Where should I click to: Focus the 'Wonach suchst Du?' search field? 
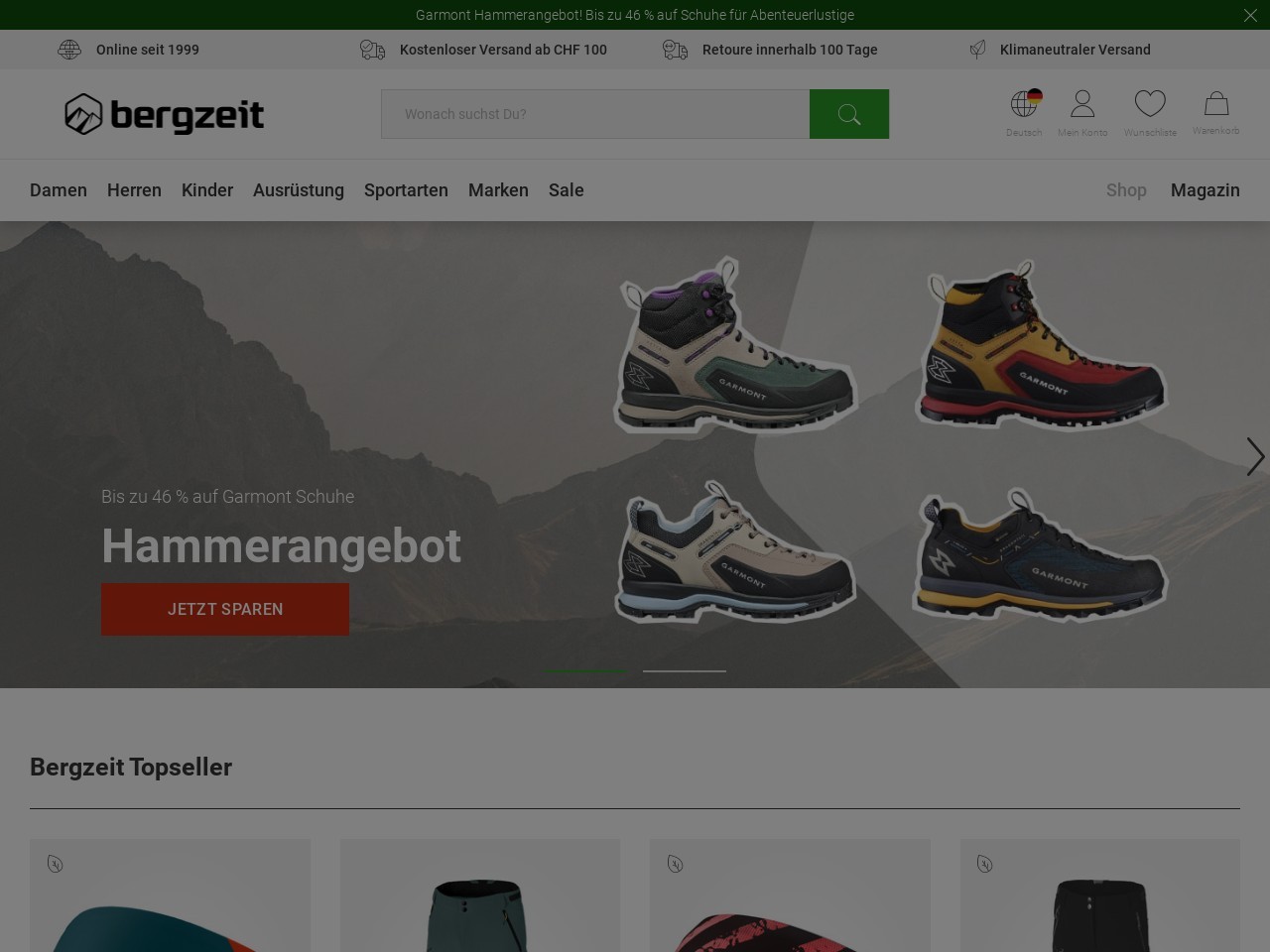pyautogui.click(x=595, y=114)
